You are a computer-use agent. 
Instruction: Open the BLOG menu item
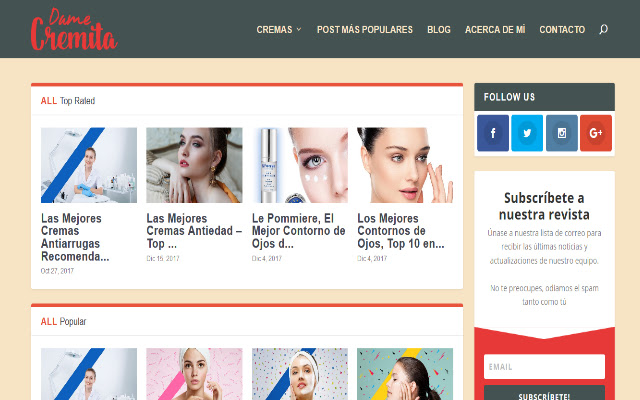[x=439, y=30]
